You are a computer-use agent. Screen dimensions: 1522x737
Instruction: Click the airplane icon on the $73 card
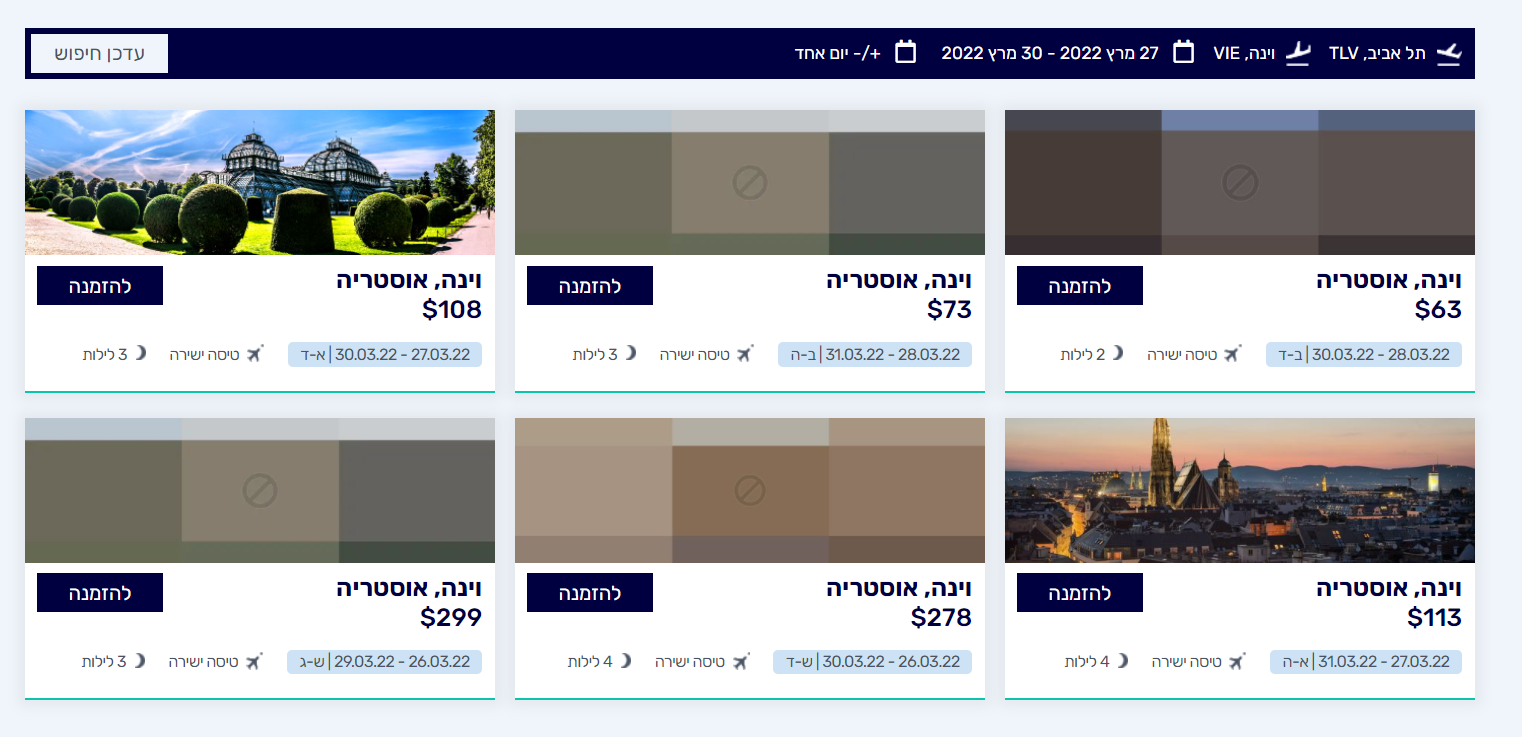point(744,354)
